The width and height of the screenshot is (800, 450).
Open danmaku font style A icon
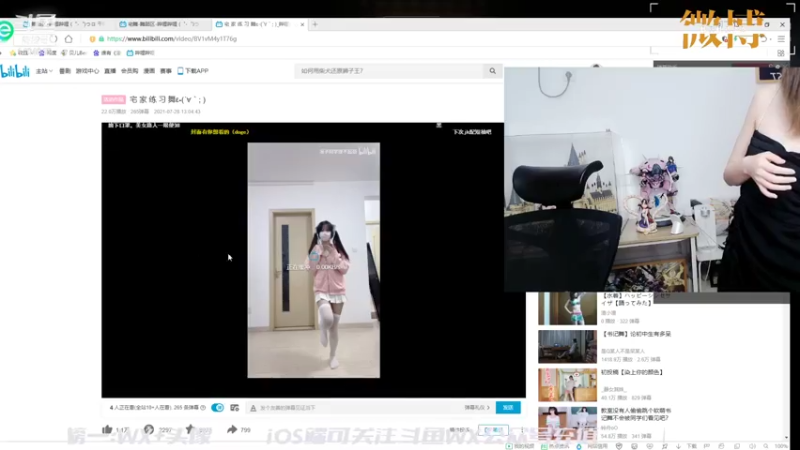(253, 408)
